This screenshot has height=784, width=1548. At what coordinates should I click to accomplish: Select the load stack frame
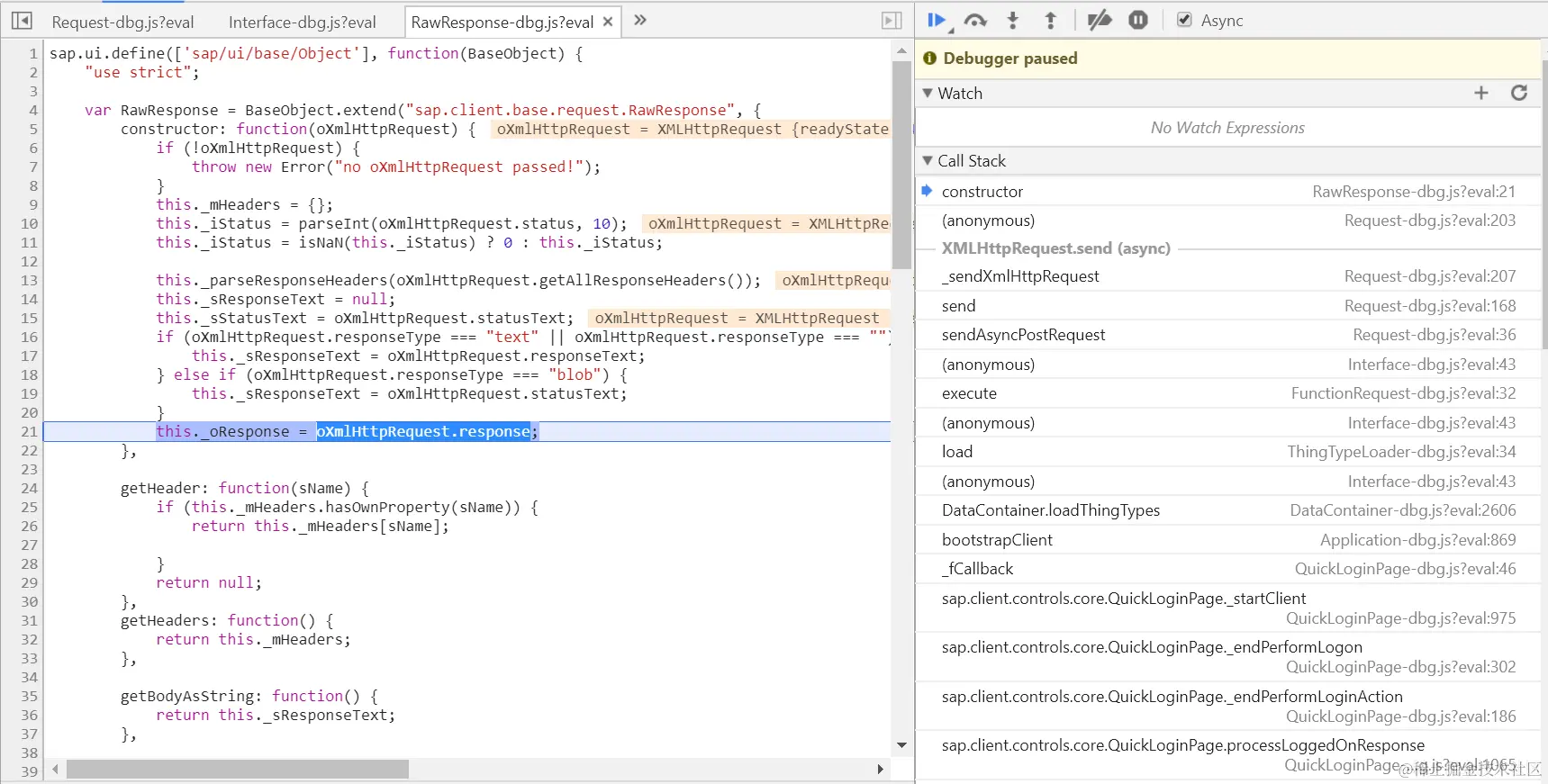point(1228,452)
